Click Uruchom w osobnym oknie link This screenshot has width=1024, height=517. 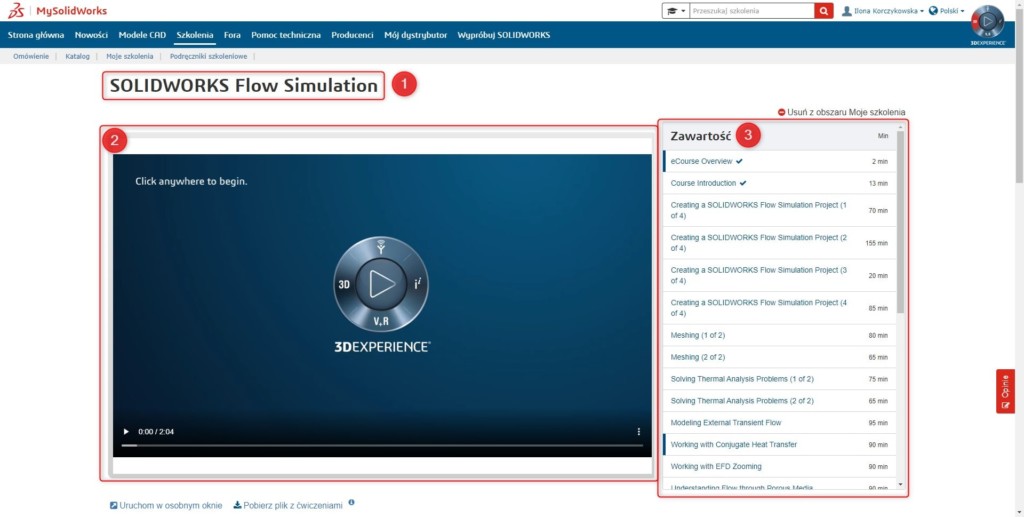pos(166,505)
